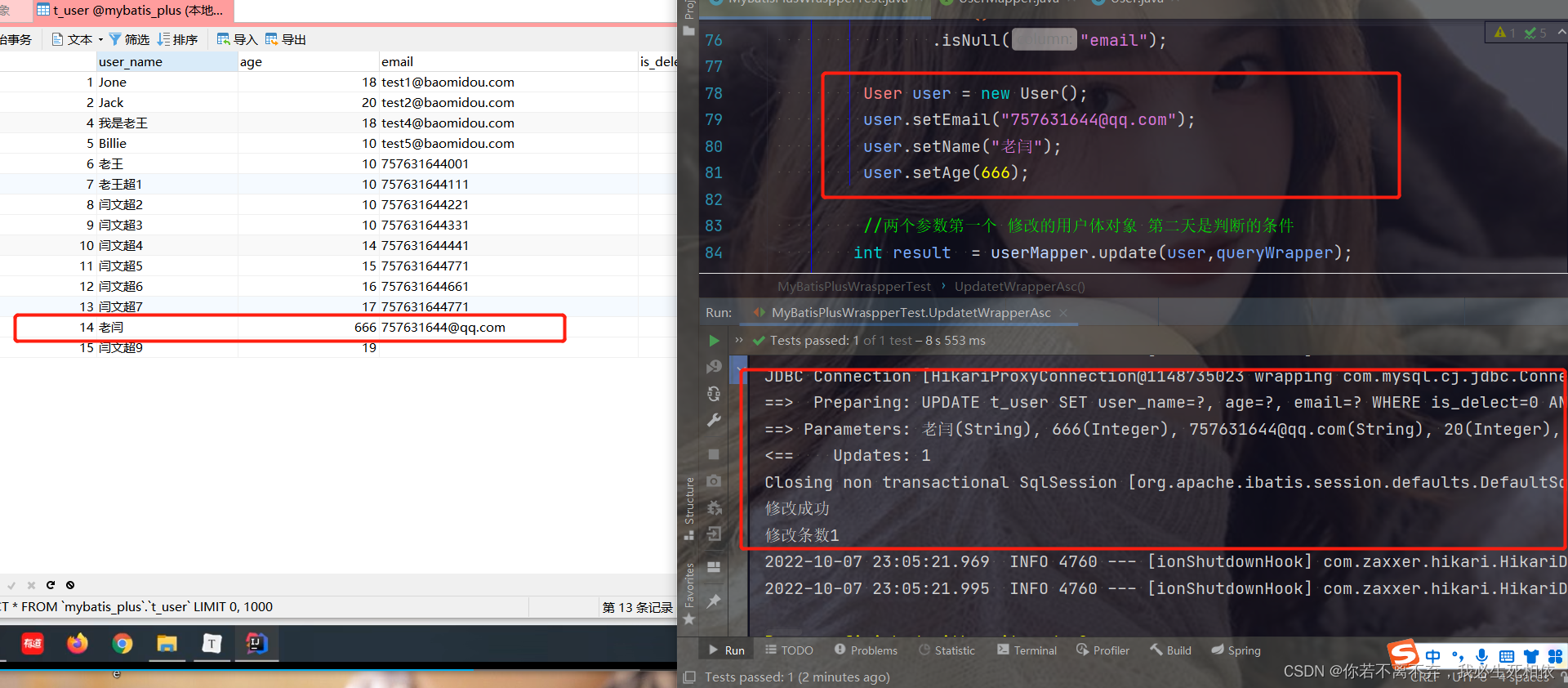1568x688 pixels.
Task: Click the exit icon in Run sidebar
Action: coord(714,534)
